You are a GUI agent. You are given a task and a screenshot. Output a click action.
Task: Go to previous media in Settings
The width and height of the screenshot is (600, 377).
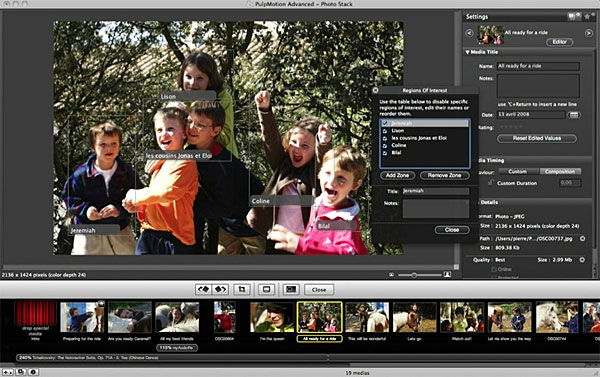click(470, 33)
